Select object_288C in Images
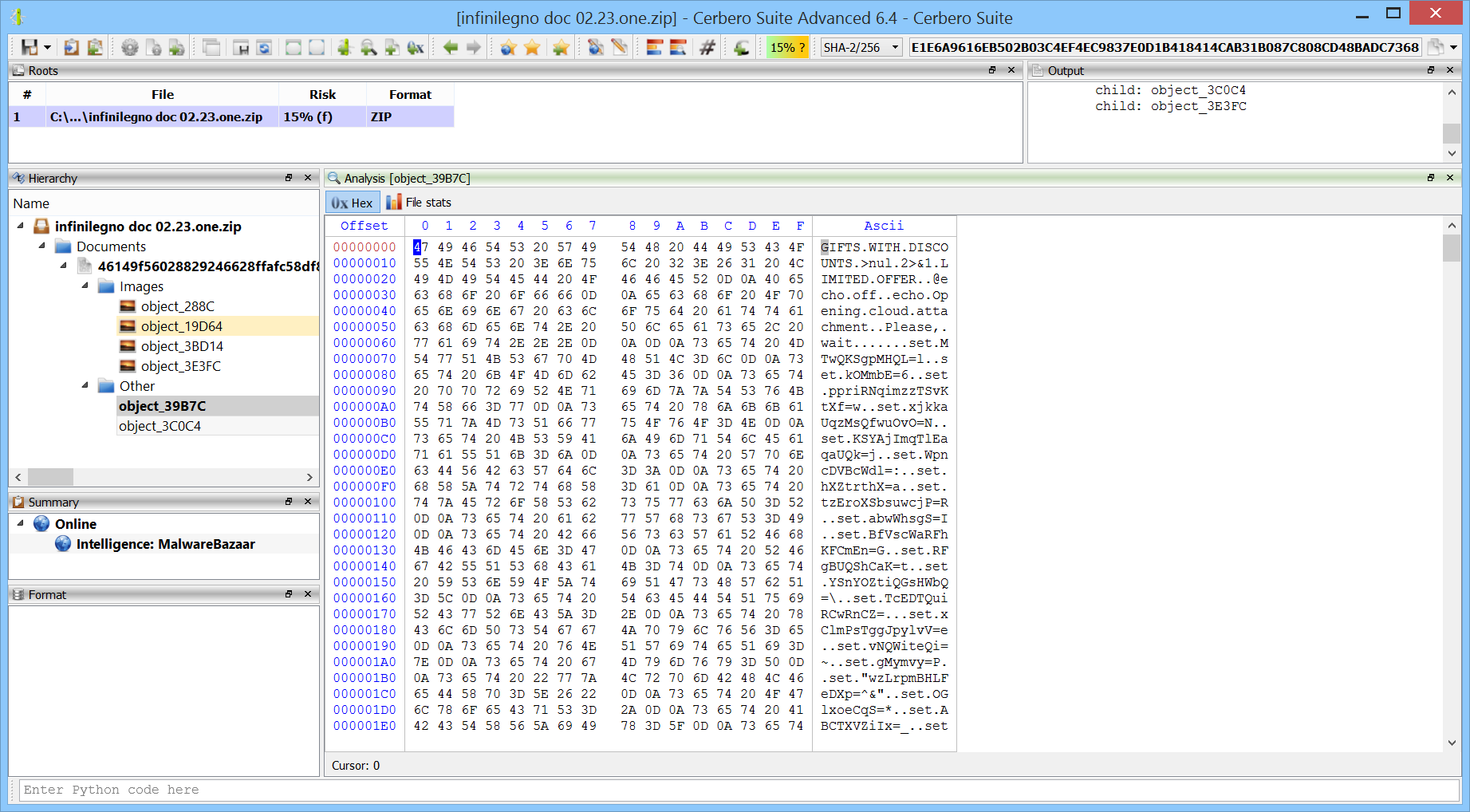Image resolution: width=1470 pixels, height=812 pixels. (177, 306)
